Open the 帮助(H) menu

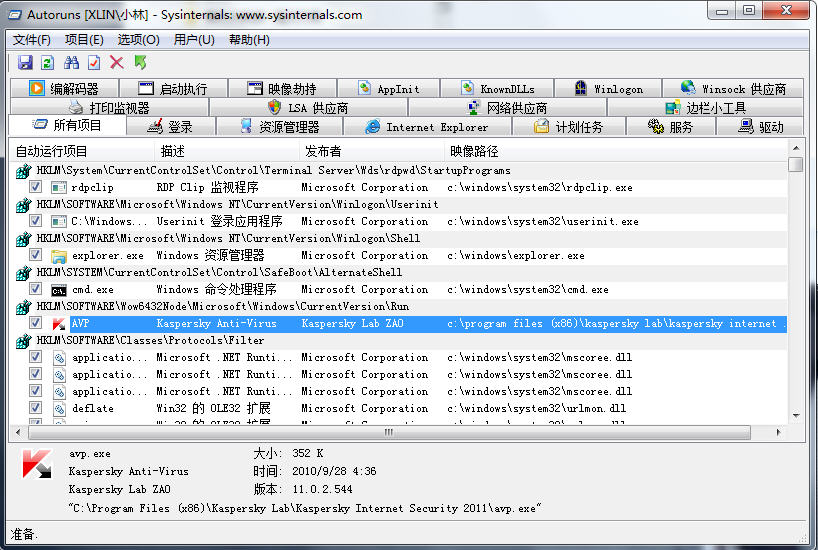click(x=249, y=40)
